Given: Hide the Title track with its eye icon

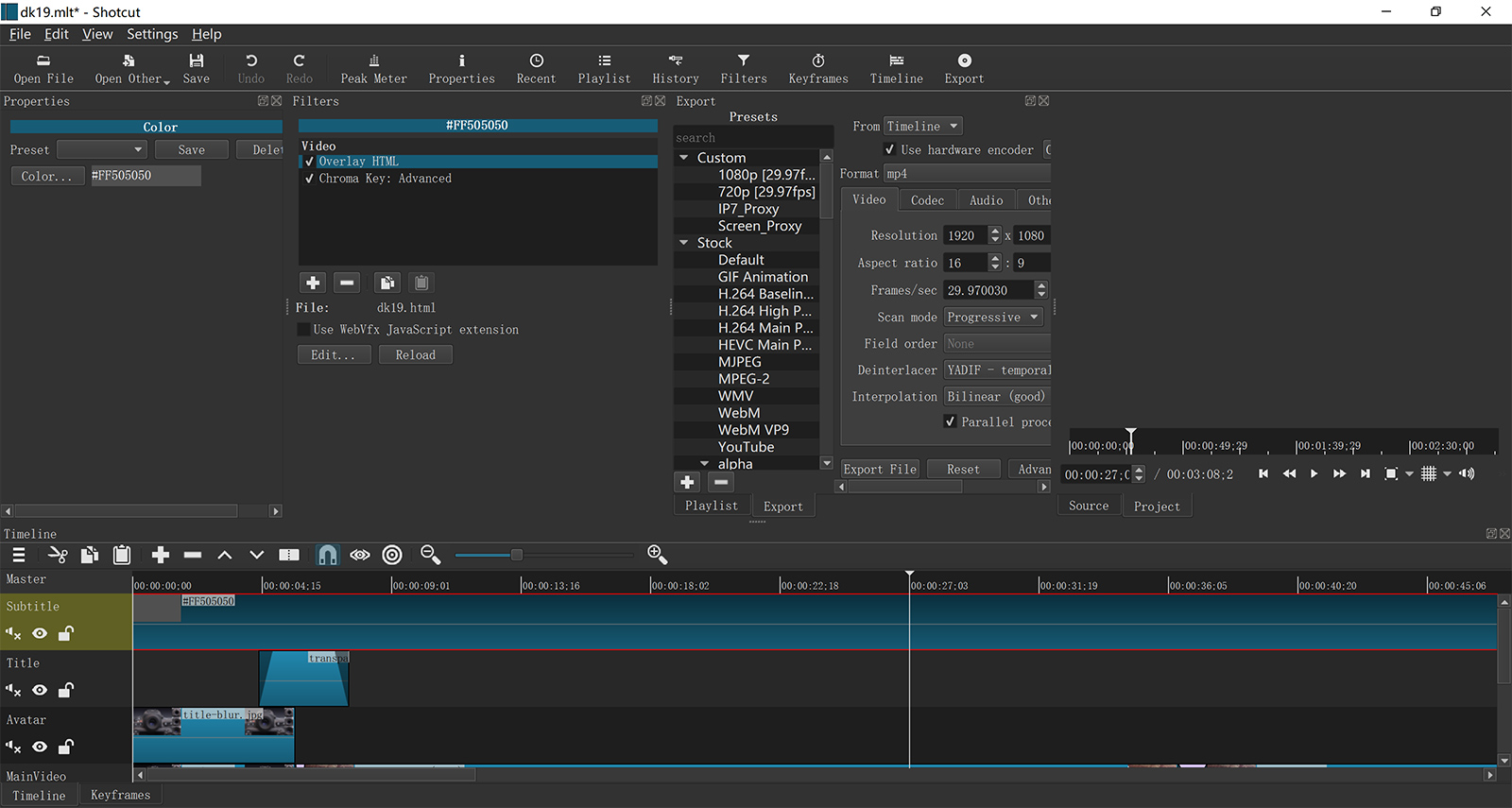Looking at the screenshot, I should point(40,691).
